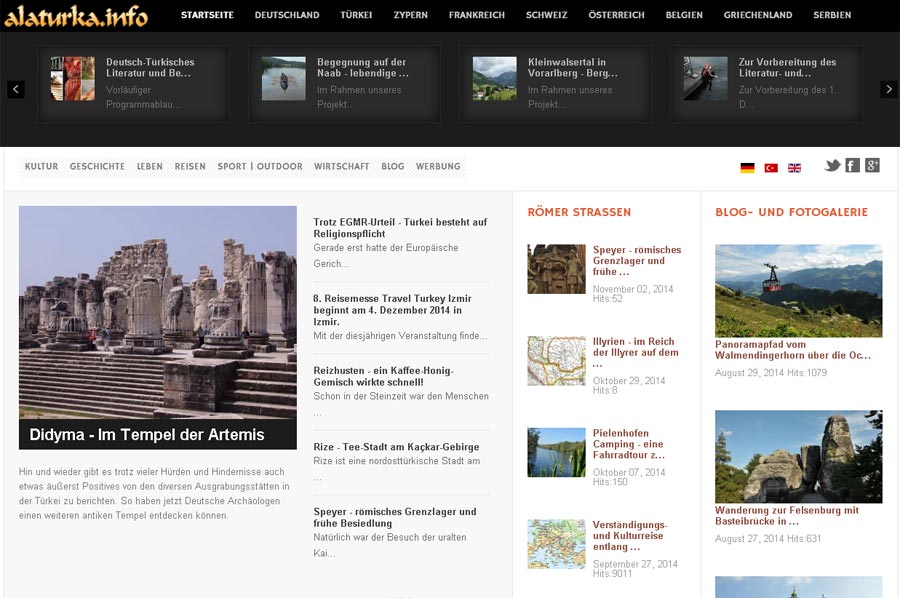
Task: Click the alaturka.info logo
Action: [76, 16]
